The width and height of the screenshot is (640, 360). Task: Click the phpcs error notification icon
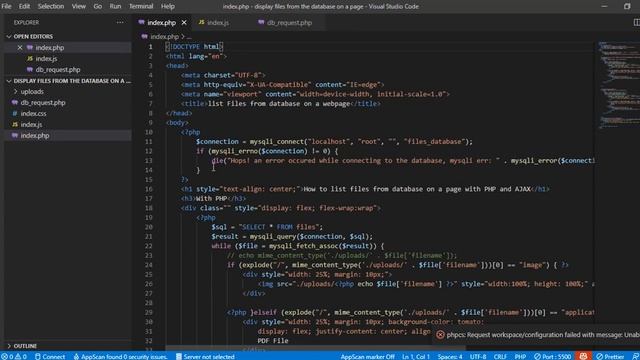[x=440, y=335]
